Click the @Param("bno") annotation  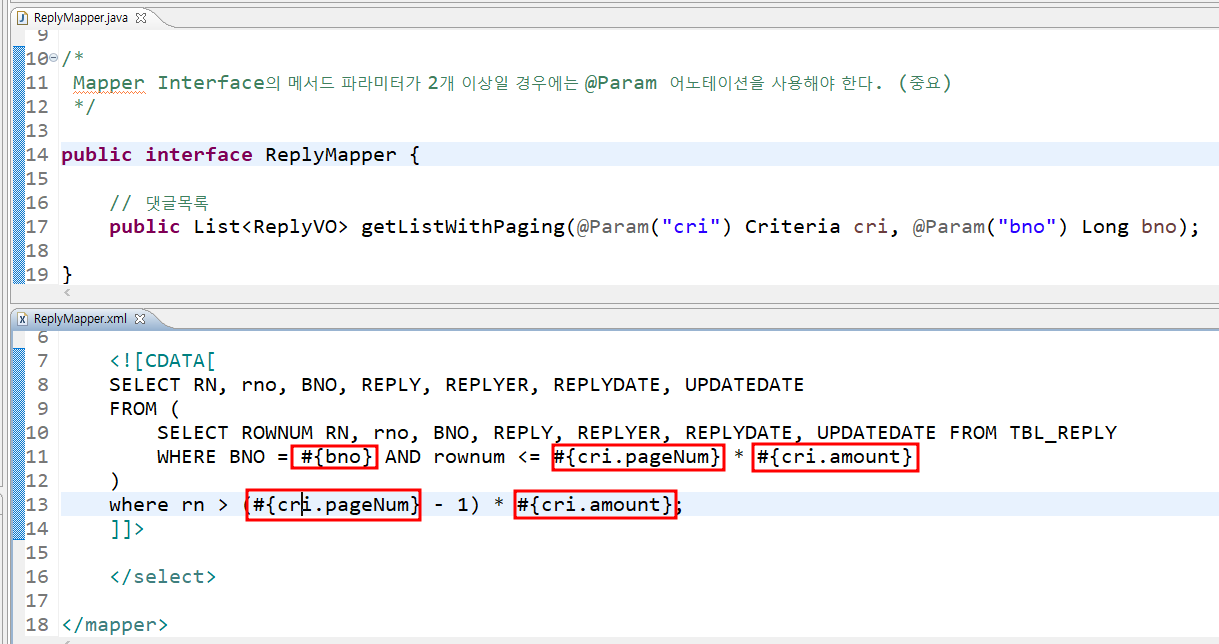(991, 227)
